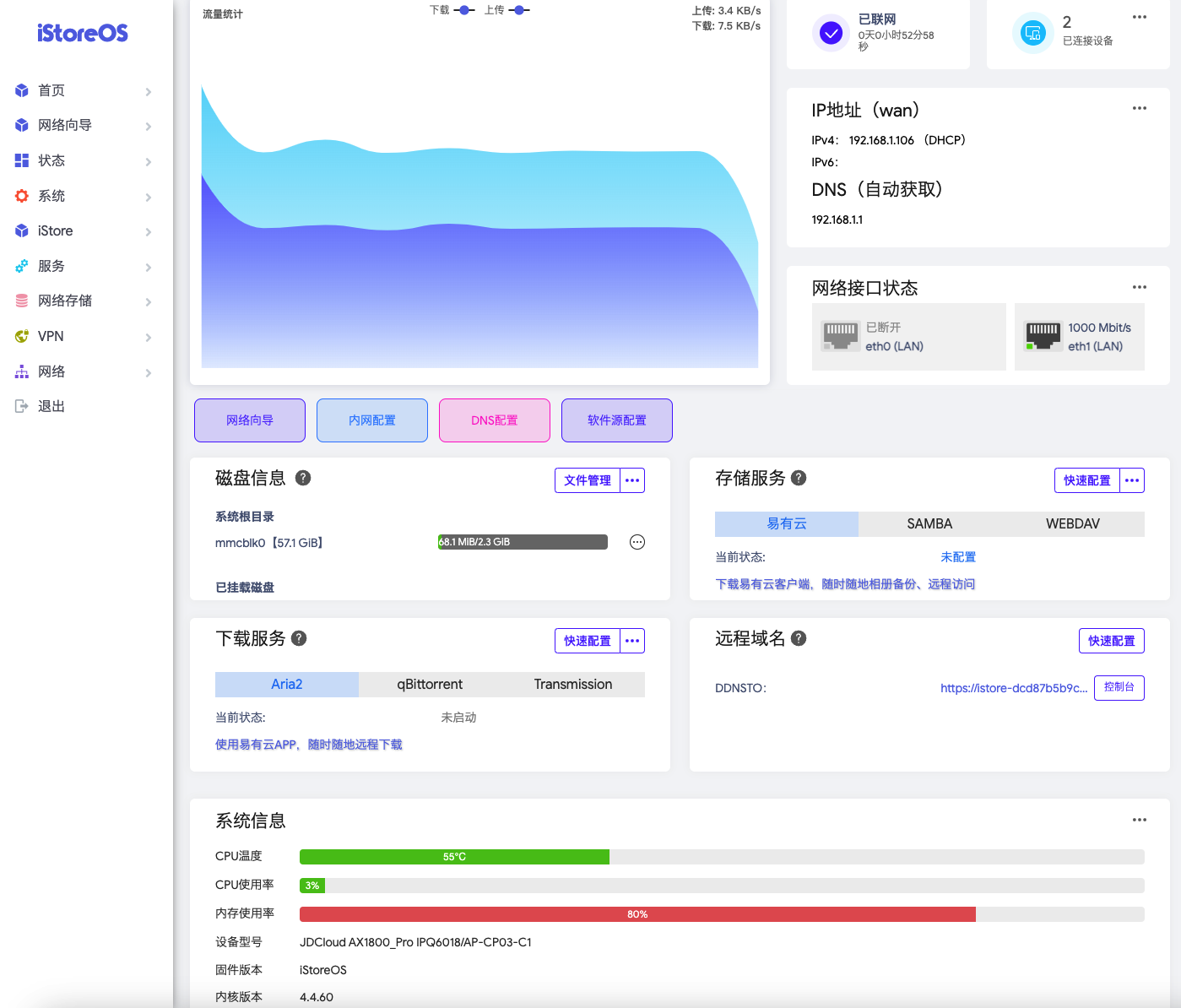
Task: Click the 服务 gears icon
Action: (22, 266)
